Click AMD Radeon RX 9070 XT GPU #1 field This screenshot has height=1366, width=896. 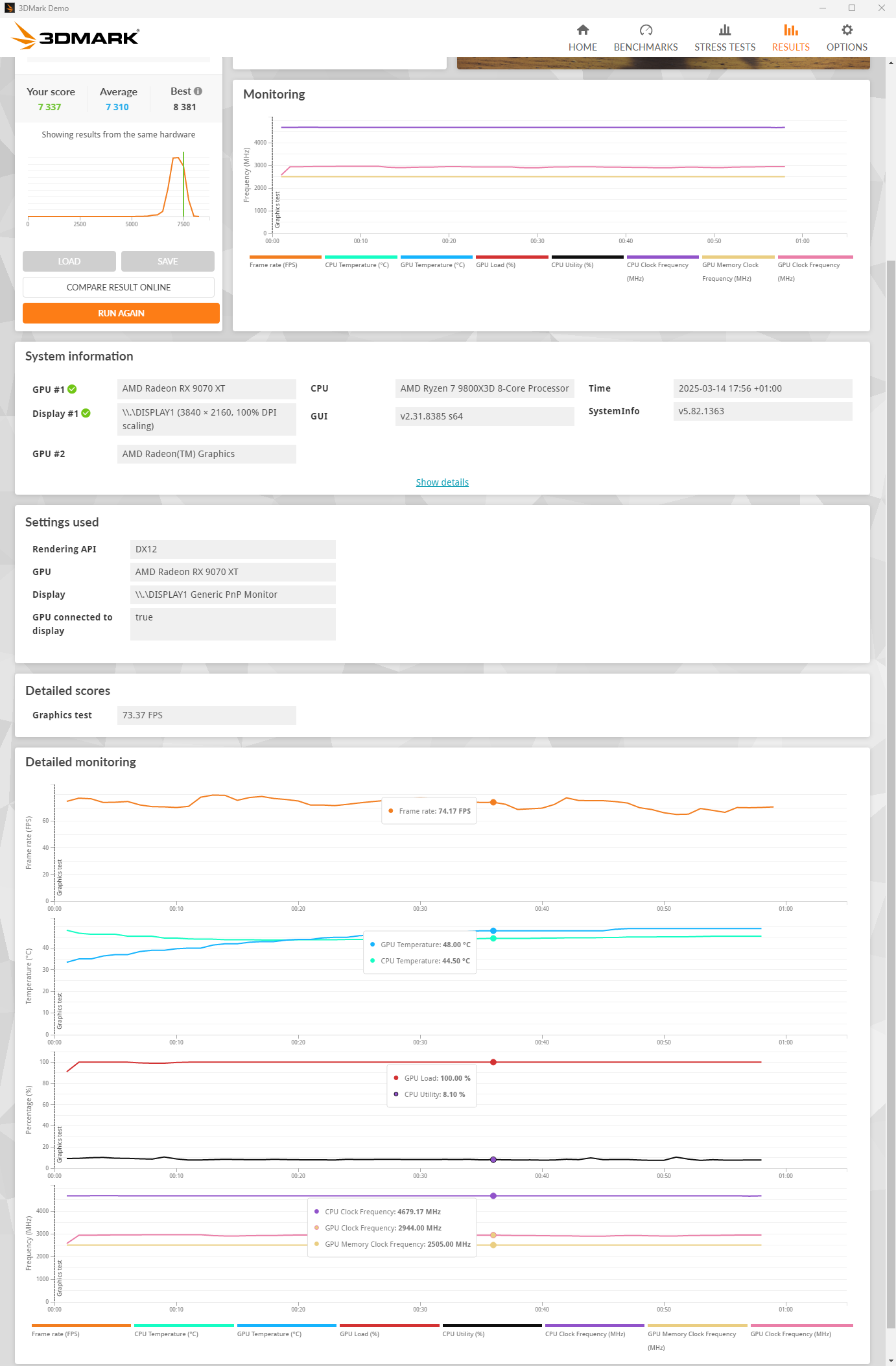click(207, 388)
